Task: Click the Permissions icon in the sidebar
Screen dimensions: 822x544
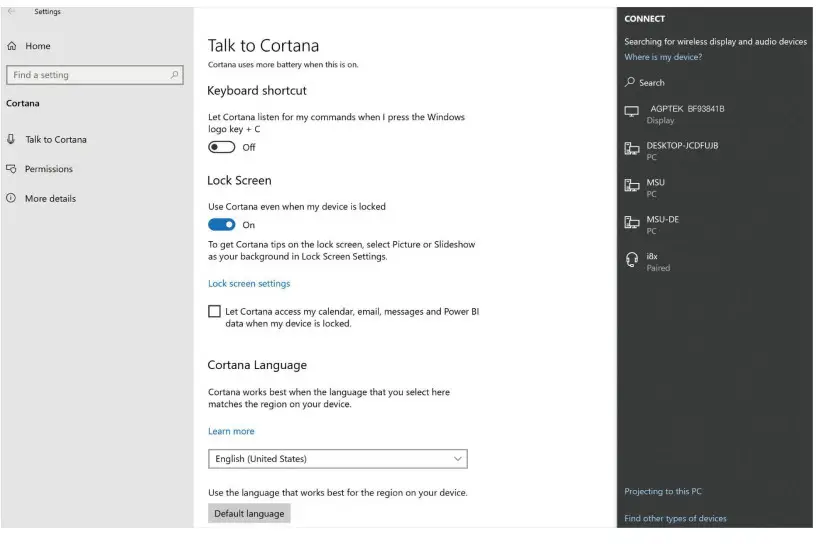Action: click(11, 169)
